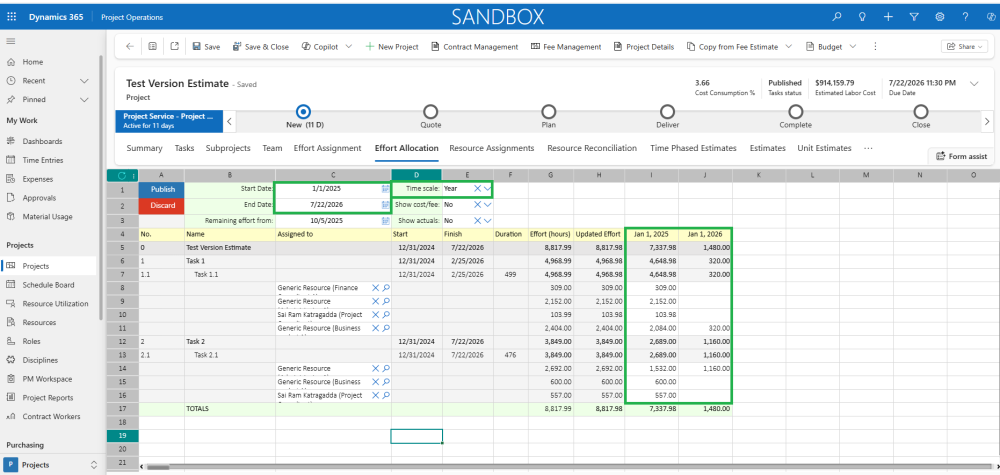Open Remaining effort from calendar picker
The image size is (1000, 475).
pos(385,221)
